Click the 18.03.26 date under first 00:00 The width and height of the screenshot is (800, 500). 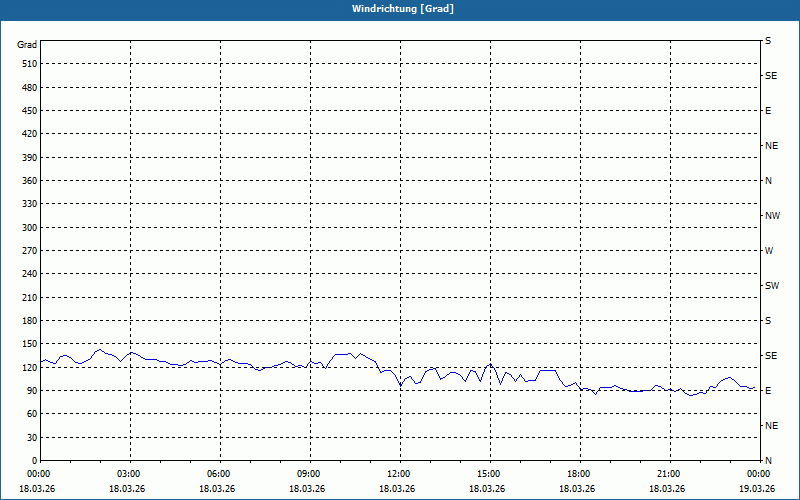click(x=37, y=489)
